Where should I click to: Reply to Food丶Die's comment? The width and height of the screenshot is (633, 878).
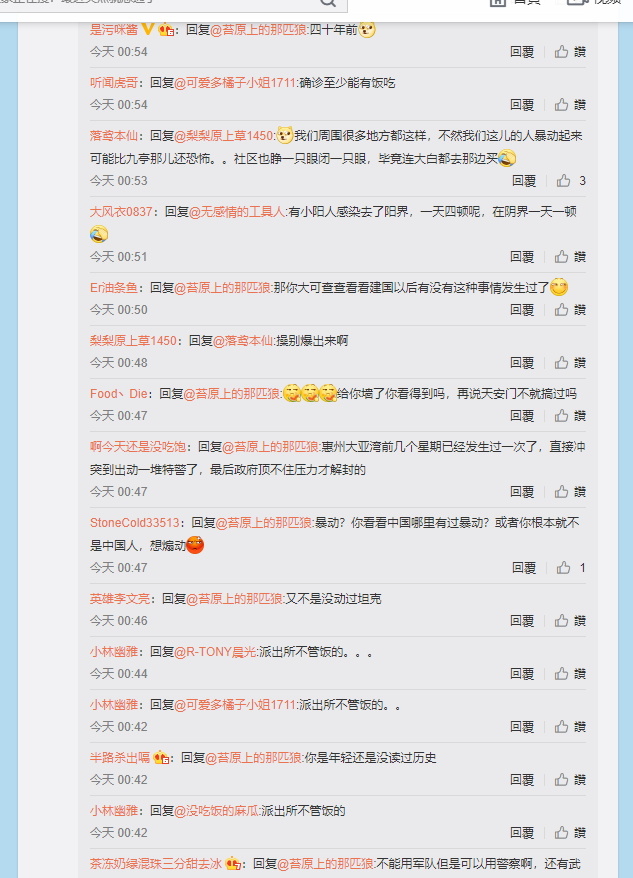(522, 415)
